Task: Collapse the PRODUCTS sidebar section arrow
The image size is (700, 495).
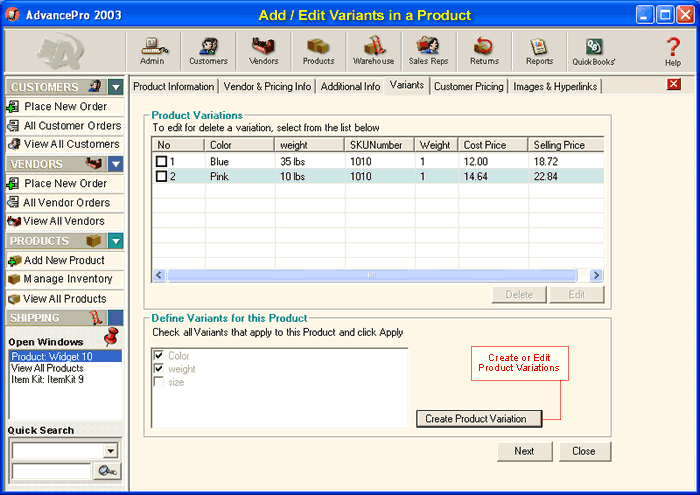Action: point(116,241)
